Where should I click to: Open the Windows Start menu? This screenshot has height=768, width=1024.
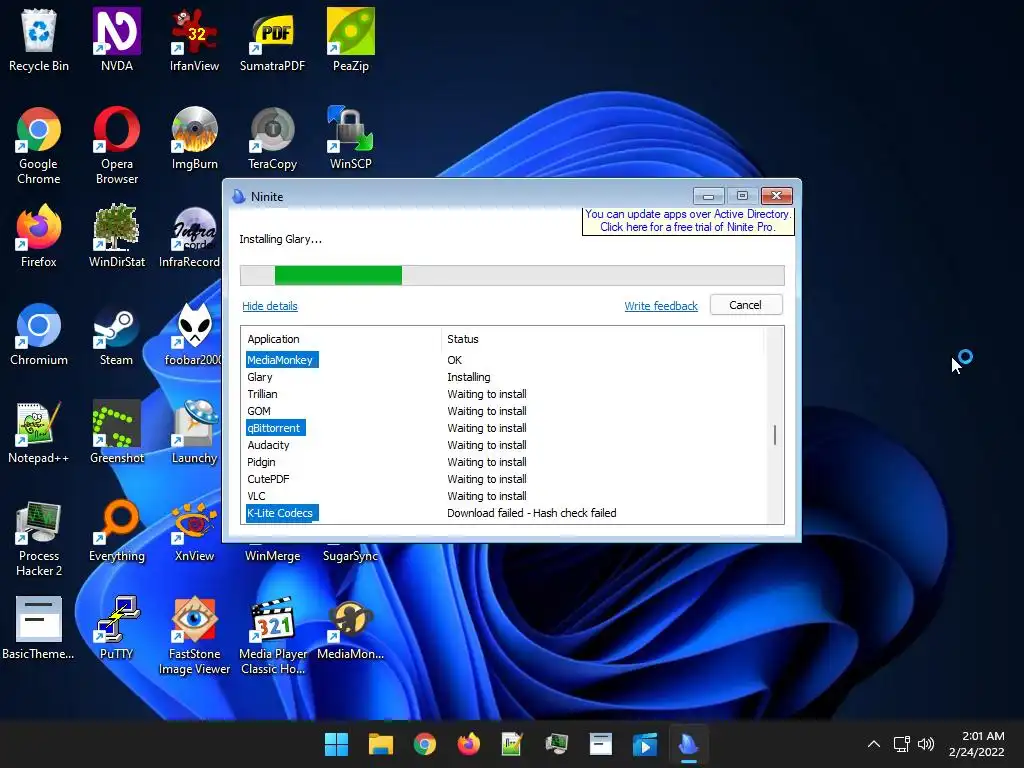click(336, 744)
